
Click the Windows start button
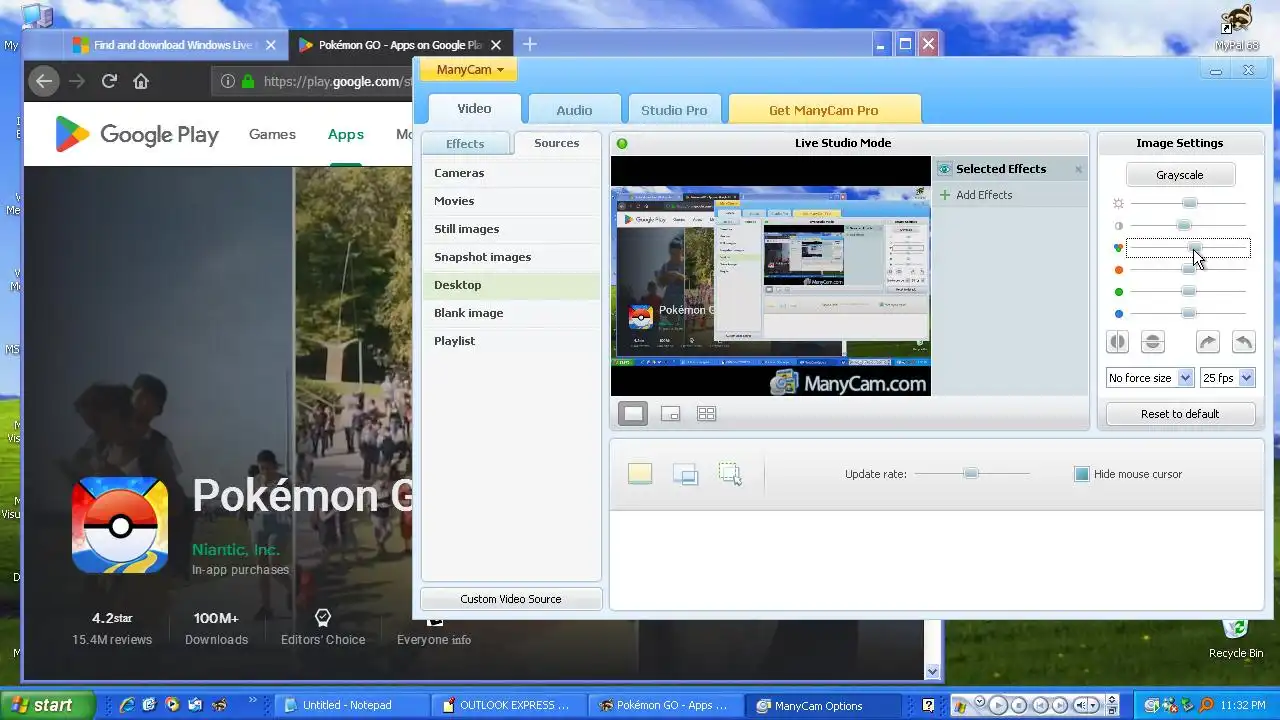pyautogui.click(x=47, y=705)
